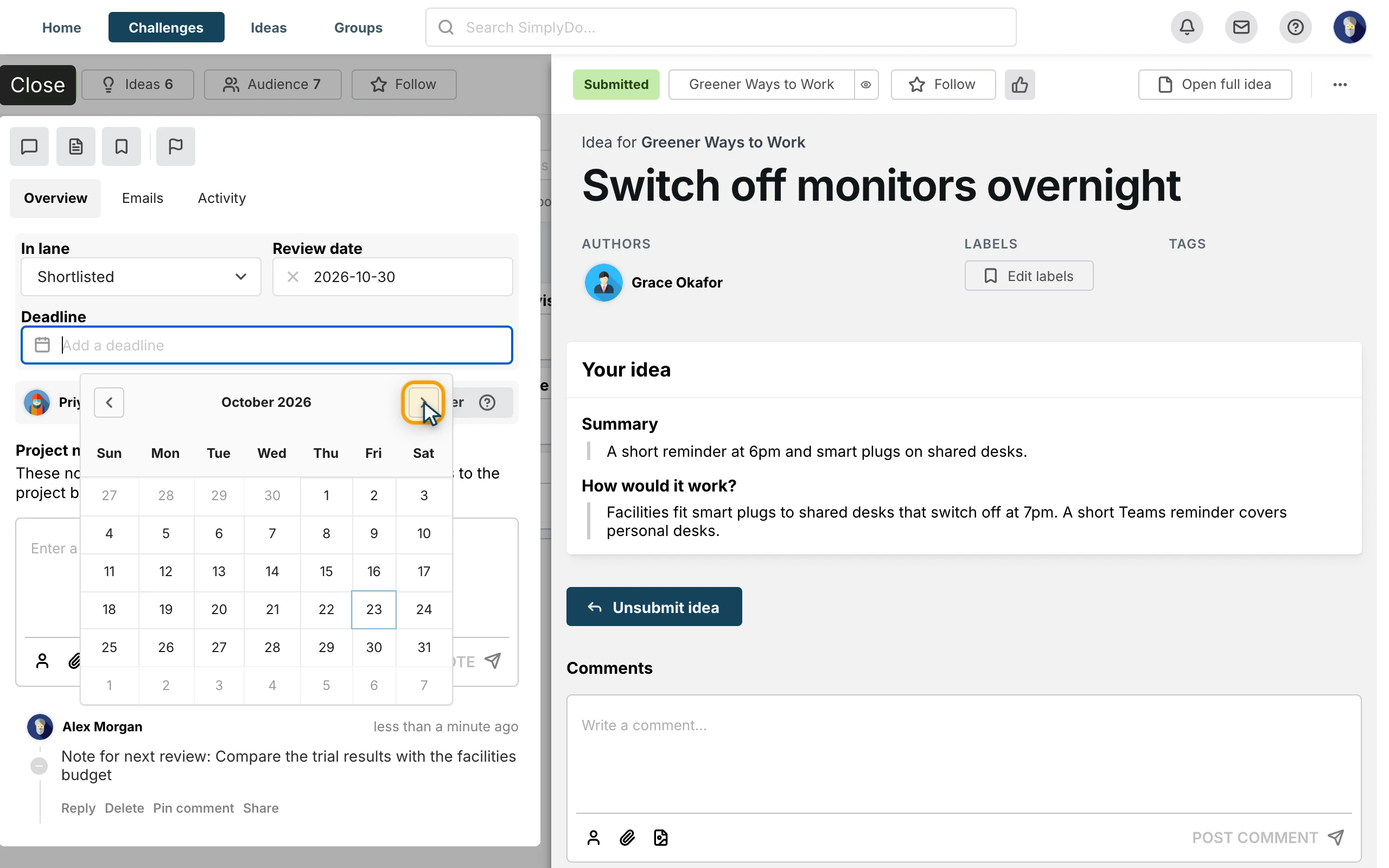The height and width of the screenshot is (868, 1389).
Task: Click Open full idea button
Action: pyautogui.click(x=1215, y=85)
